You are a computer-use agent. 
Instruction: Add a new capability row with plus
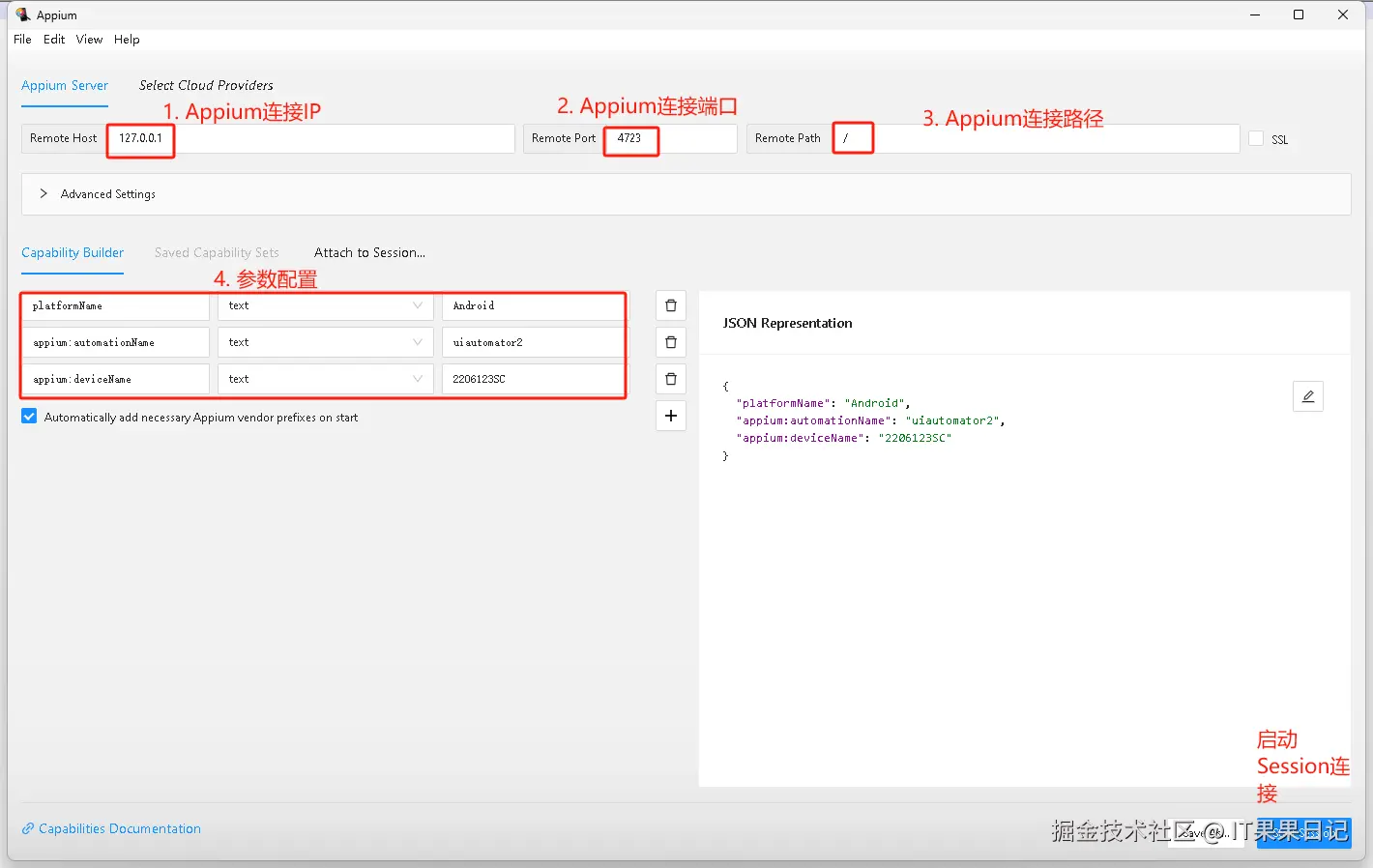[671, 416]
